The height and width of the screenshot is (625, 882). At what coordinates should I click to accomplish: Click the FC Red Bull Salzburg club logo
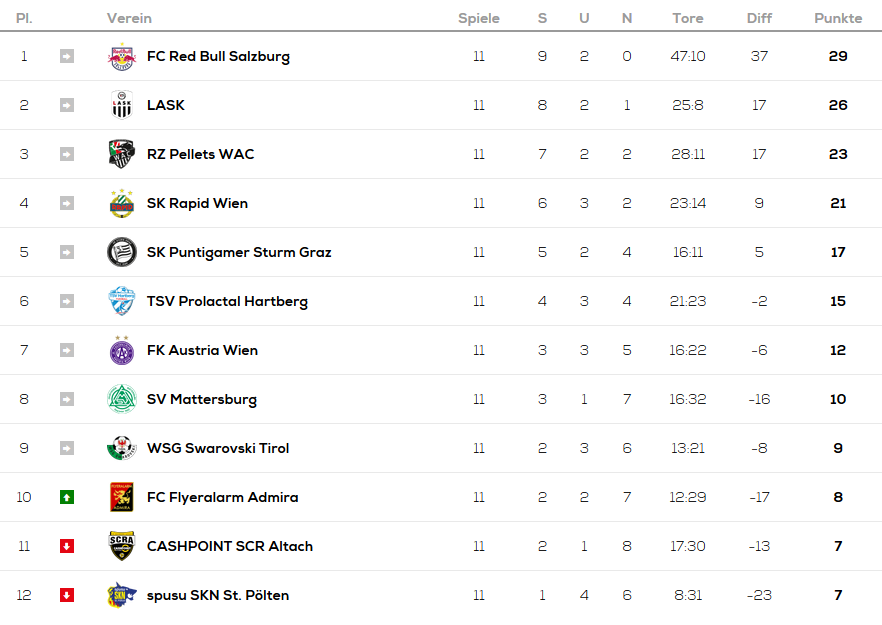tap(122, 56)
